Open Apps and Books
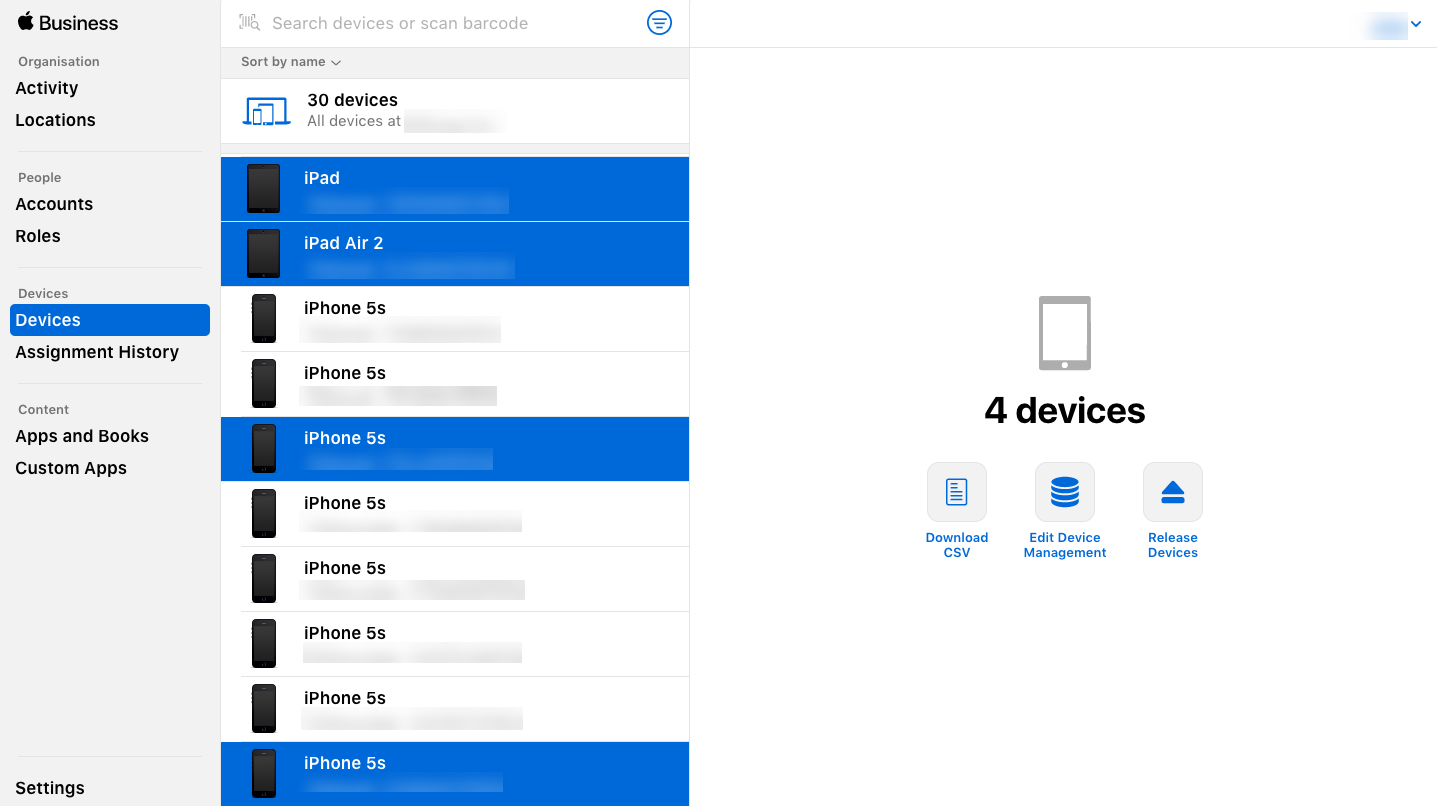Screen dimensions: 1437x806 pyautogui.click(x=82, y=436)
